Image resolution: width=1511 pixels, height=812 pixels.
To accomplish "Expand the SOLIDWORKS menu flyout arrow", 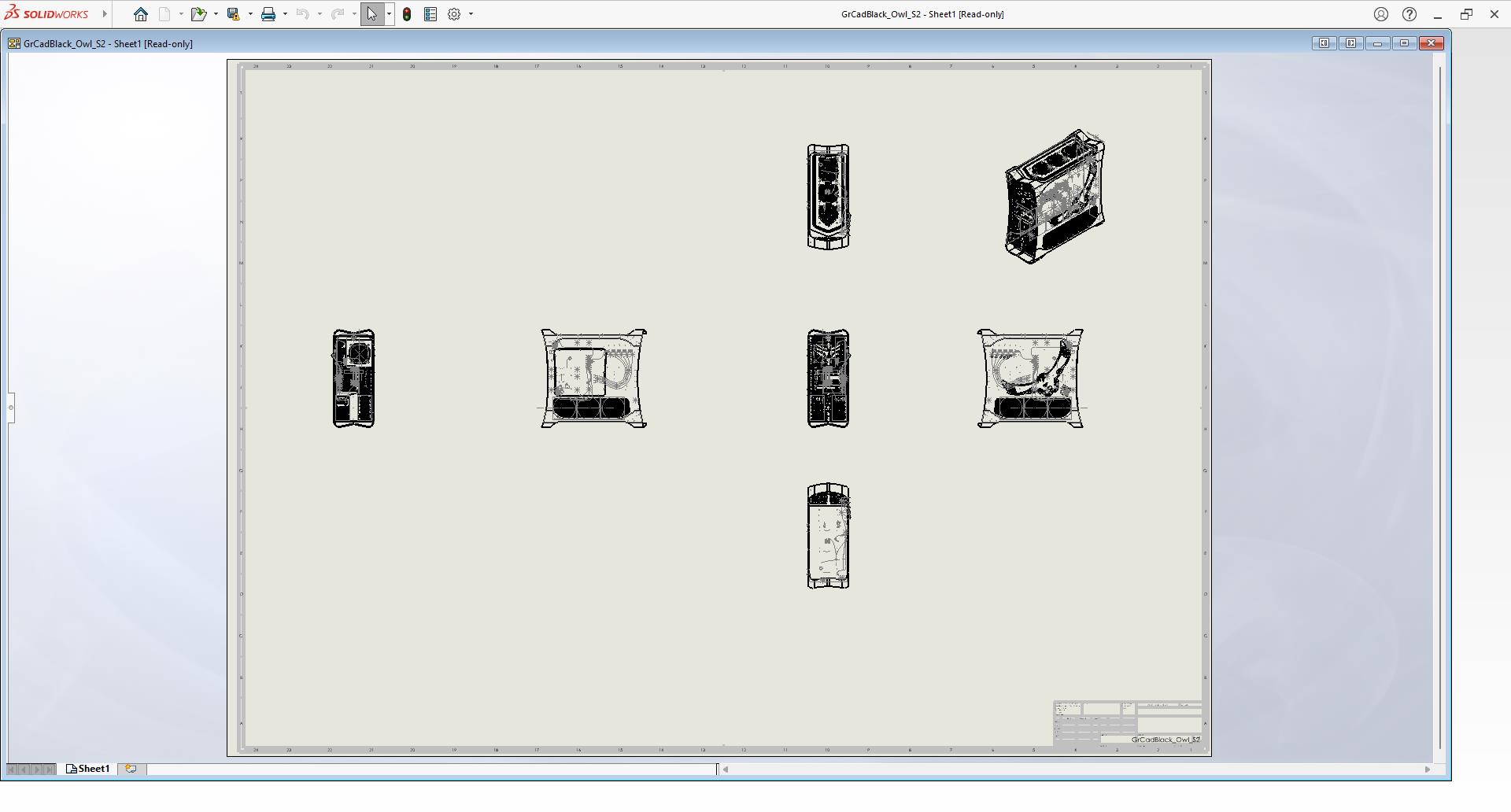I will pyautogui.click(x=105, y=14).
